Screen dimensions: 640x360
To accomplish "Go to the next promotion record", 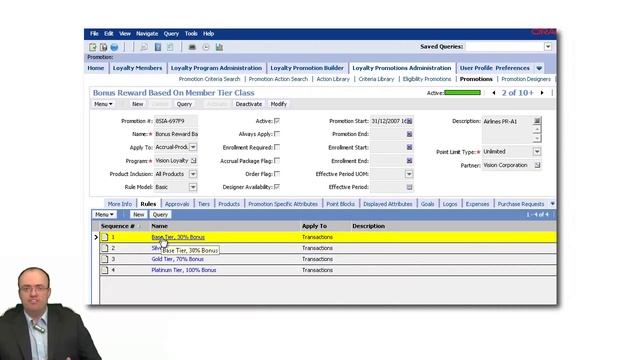I will (x=542, y=93).
